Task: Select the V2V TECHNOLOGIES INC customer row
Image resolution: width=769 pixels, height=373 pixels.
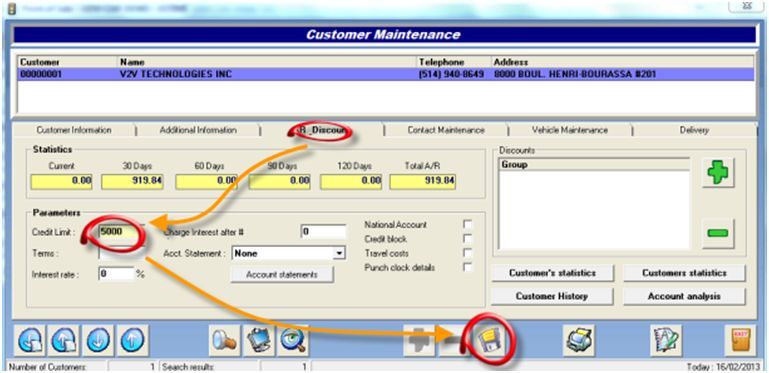Action: pyautogui.click(x=386, y=75)
